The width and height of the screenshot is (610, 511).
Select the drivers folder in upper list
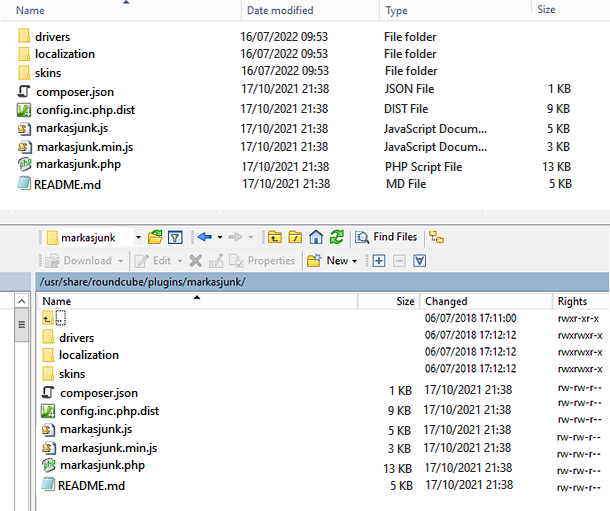pos(52,37)
